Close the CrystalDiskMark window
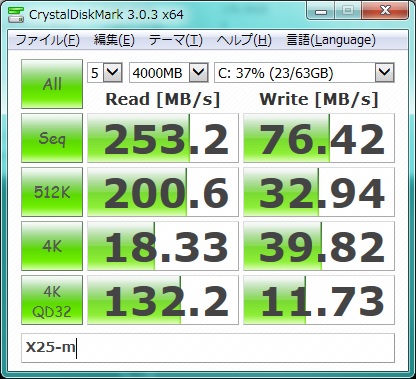 point(385,11)
